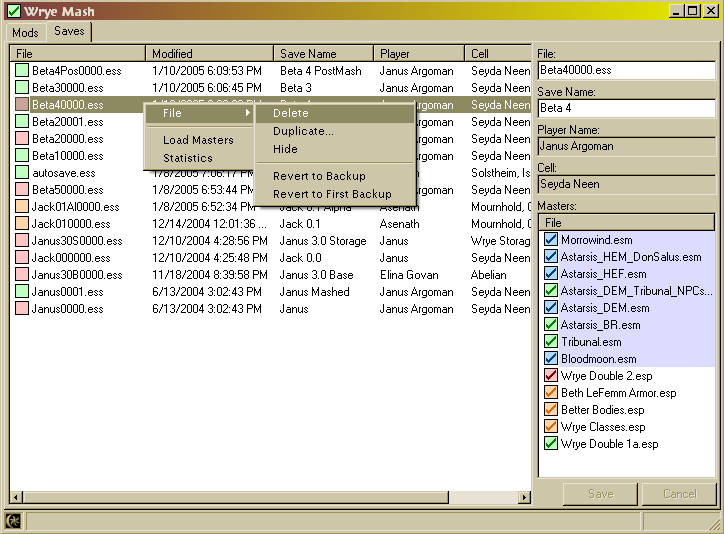
Task: Click the horizontal scrollbar left arrow
Action: [x=16, y=497]
